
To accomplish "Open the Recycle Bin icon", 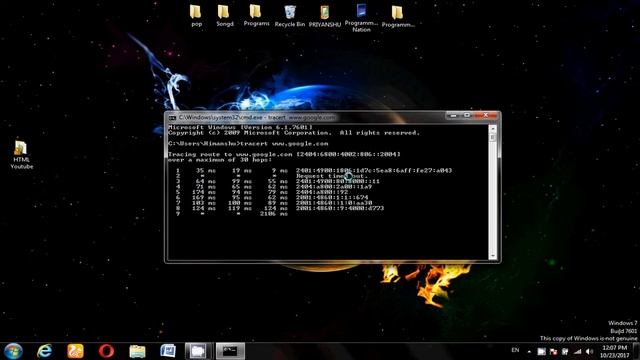I will coord(290,16).
